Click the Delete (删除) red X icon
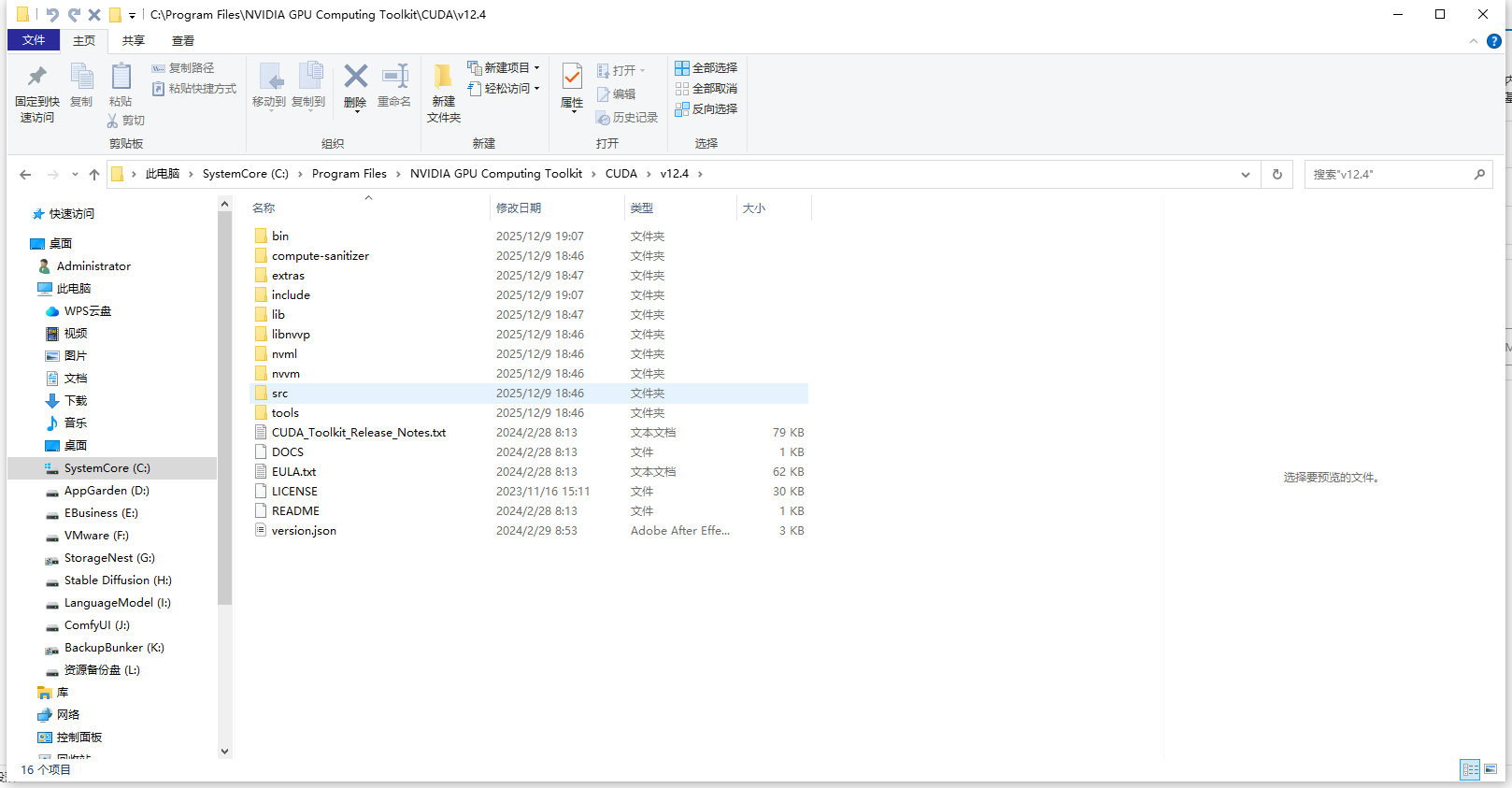 pyautogui.click(x=355, y=77)
